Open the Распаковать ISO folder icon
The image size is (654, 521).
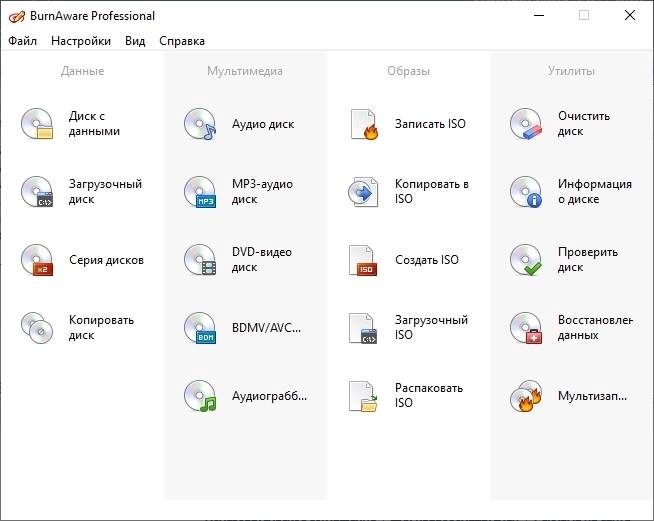(x=363, y=395)
